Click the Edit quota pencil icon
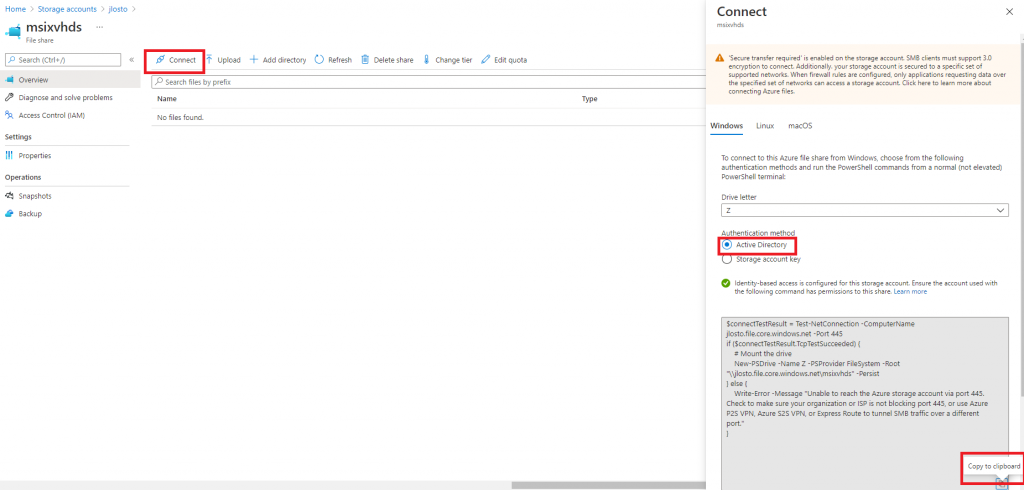The height and width of the screenshot is (490, 1024). 485,59
